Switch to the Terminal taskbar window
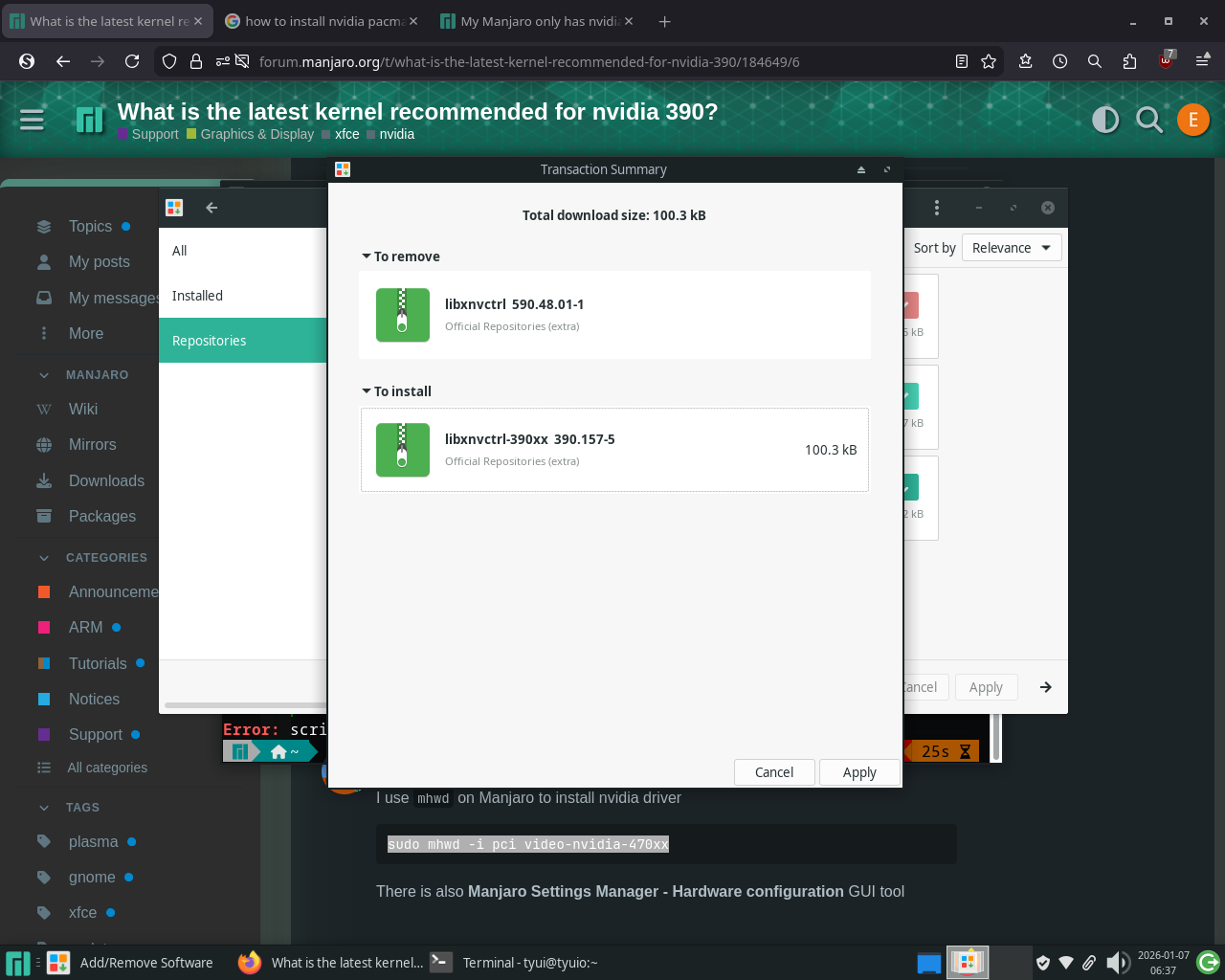This screenshot has width=1225, height=980. (x=517, y=963)
